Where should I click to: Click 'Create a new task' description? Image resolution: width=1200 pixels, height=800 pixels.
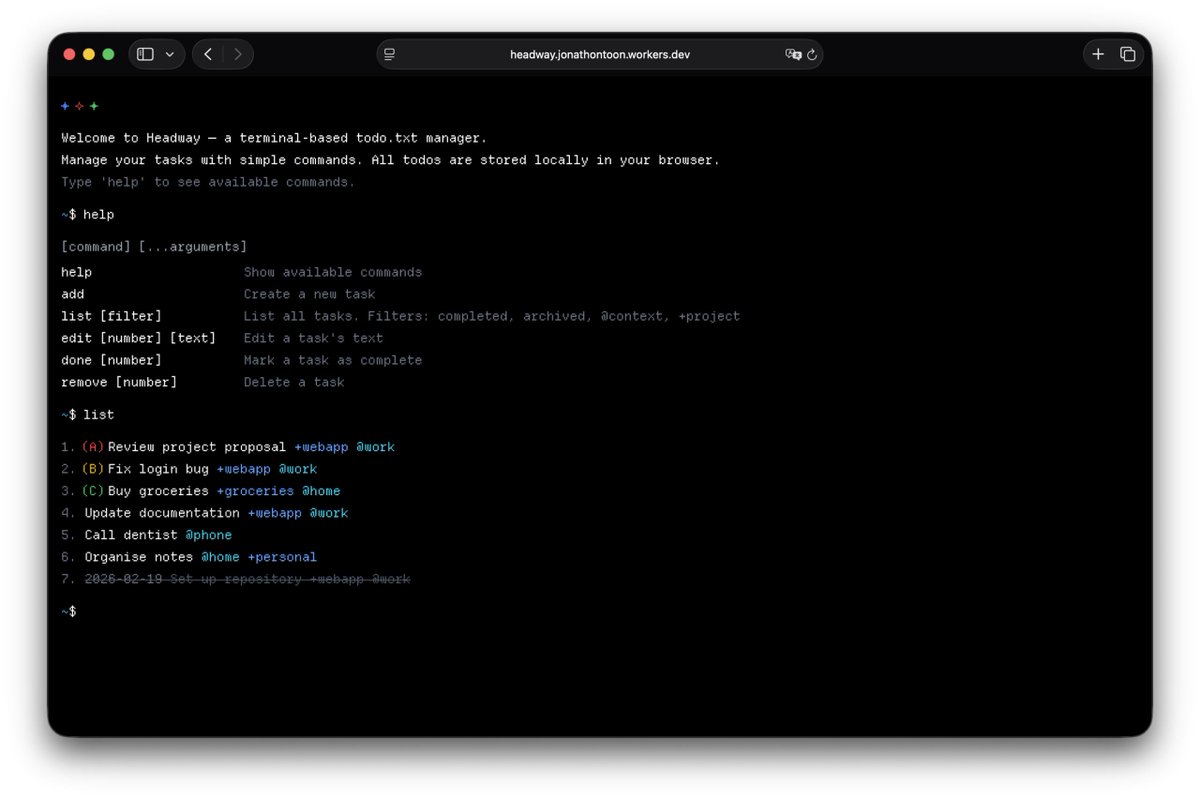(x=310, y=294)
